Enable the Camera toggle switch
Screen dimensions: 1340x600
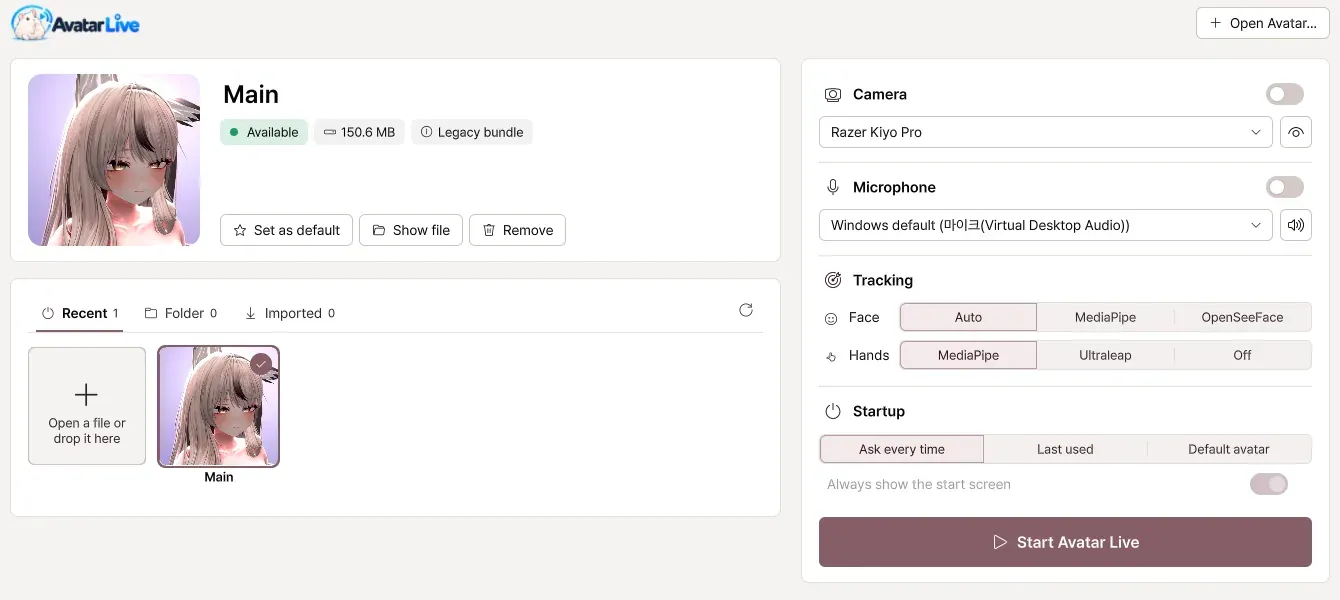coord(1285,94)
